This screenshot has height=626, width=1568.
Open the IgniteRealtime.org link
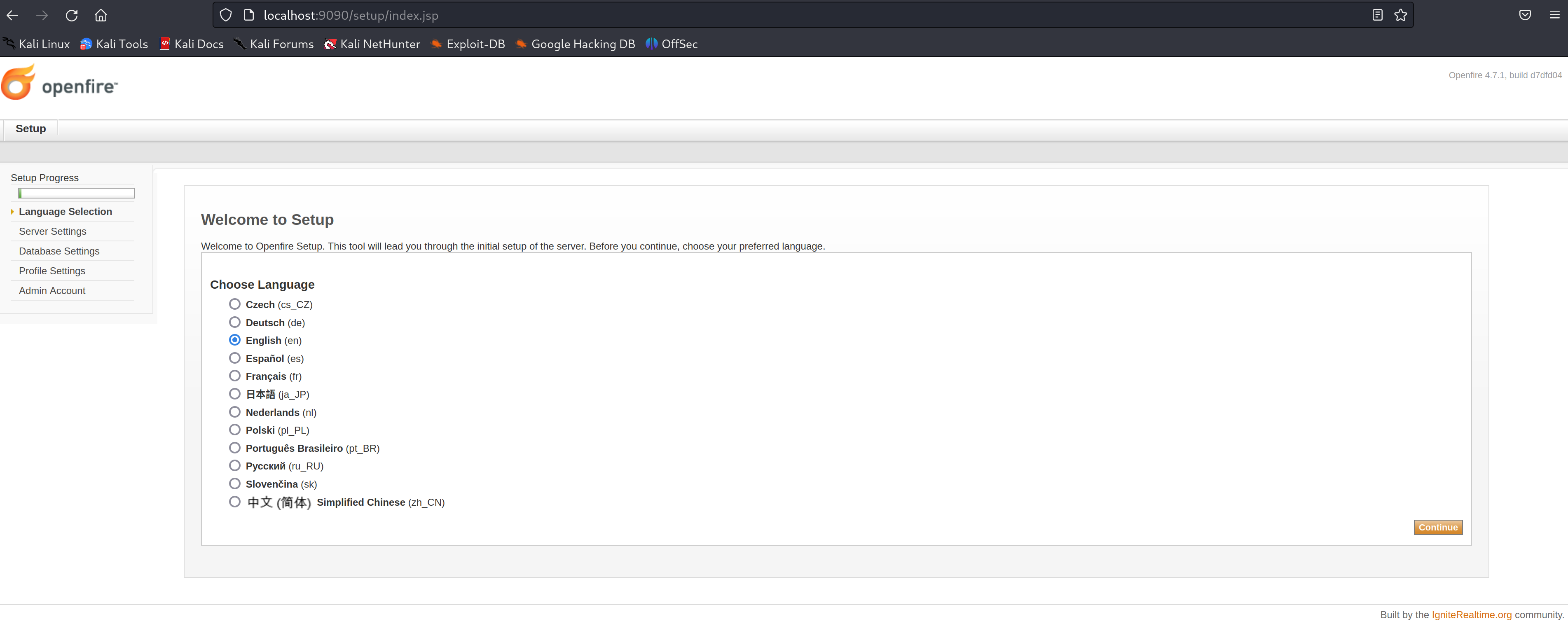[1471, 614]
